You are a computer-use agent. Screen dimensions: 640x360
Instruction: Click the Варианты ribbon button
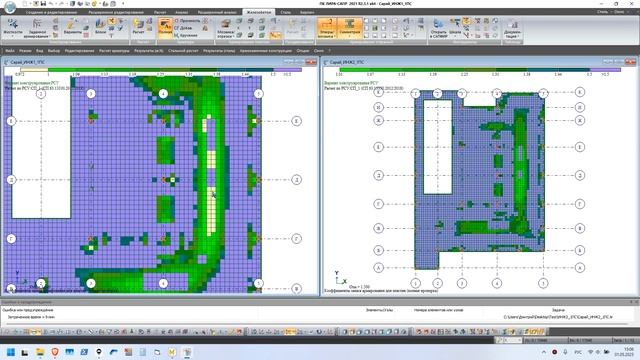tap(73, 27)
